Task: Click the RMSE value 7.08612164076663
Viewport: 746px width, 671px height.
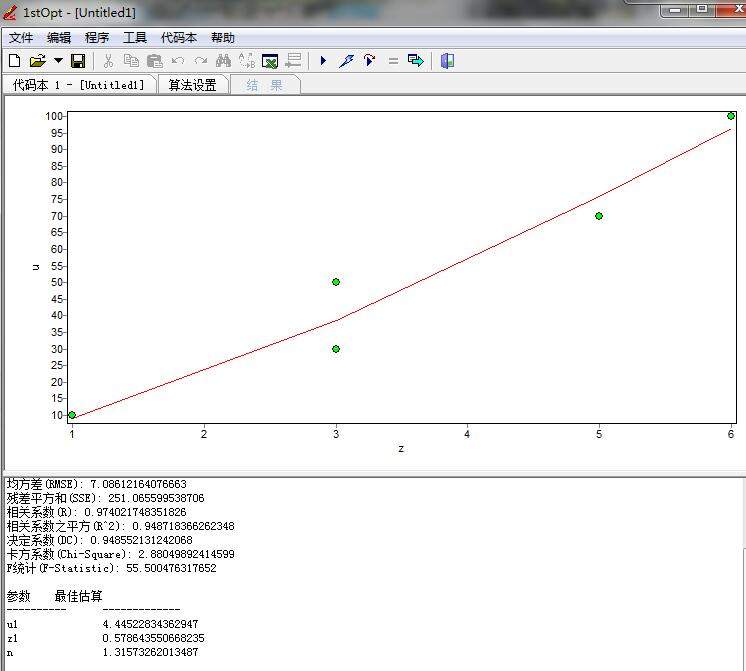Action: coord(138,484)
